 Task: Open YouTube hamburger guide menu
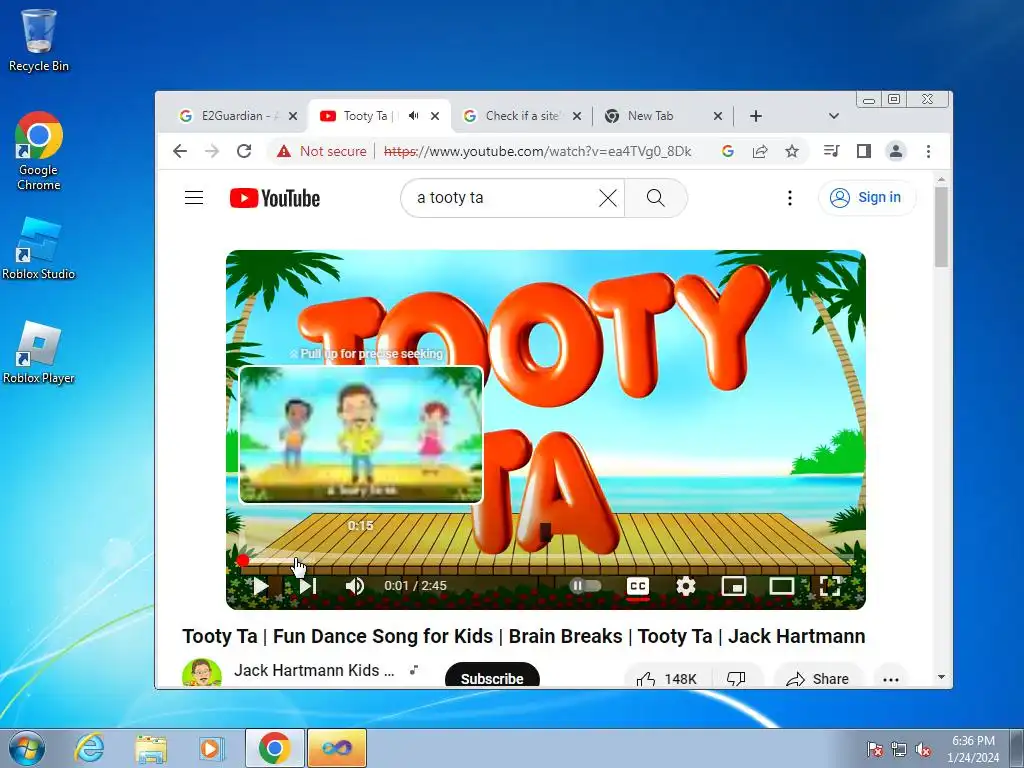(x=194, y=197)
